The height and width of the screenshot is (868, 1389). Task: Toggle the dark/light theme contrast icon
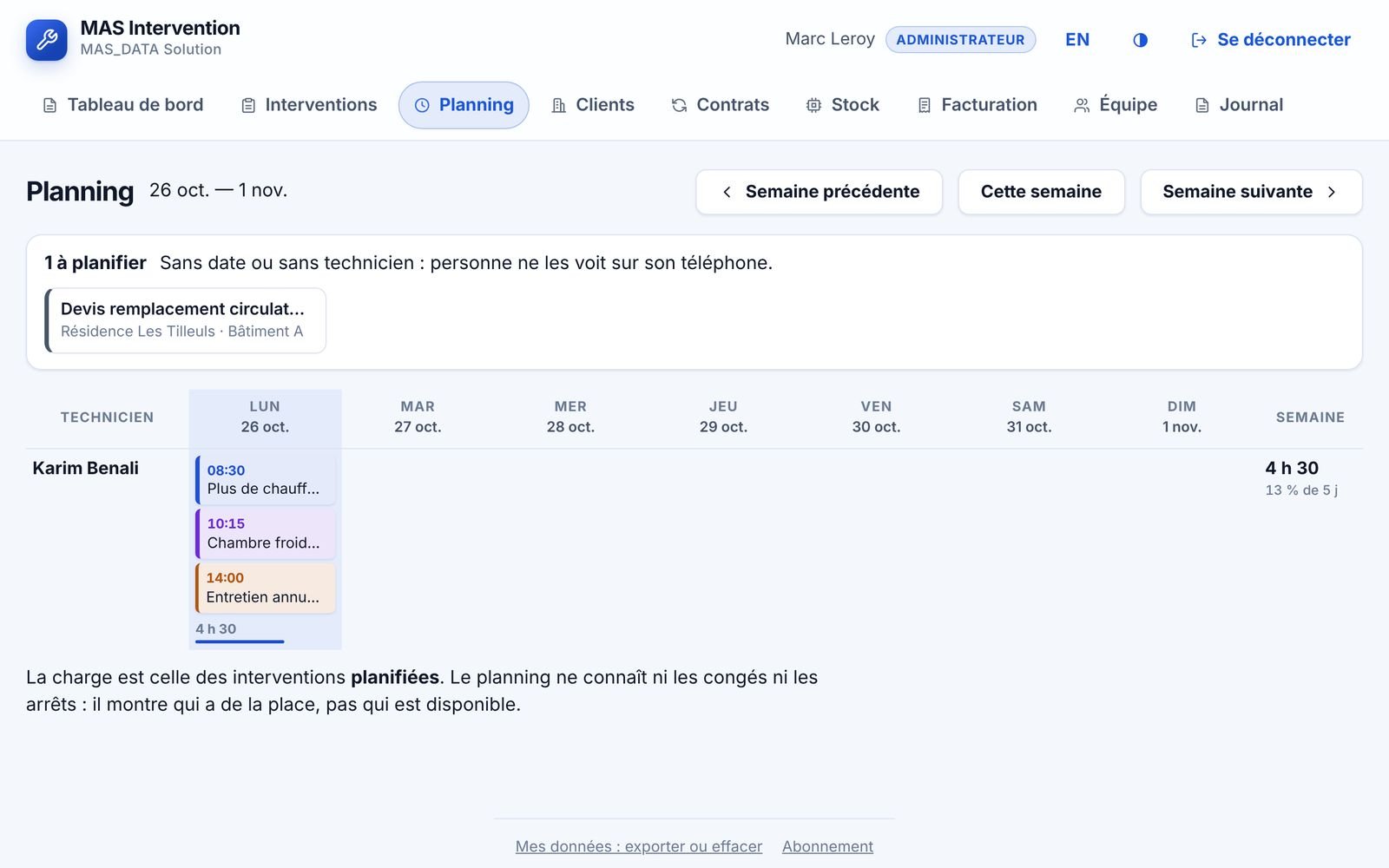[x=1140, y=40]
